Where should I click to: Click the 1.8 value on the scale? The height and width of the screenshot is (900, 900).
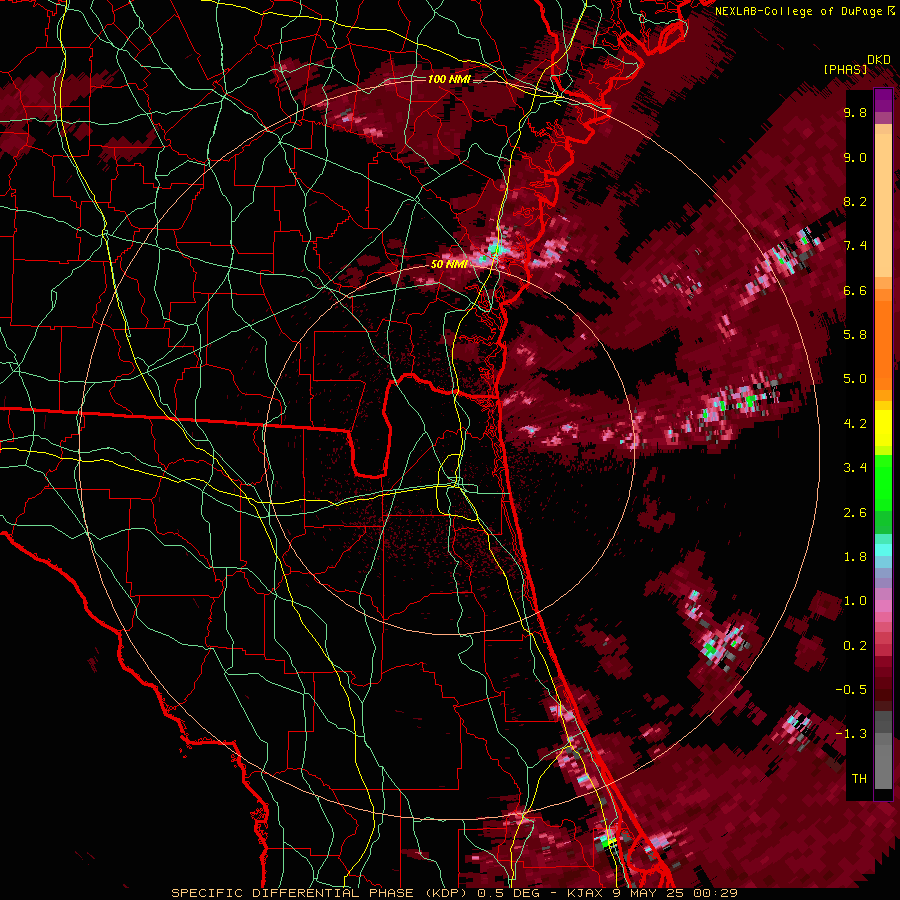click(x=855, y=556)
